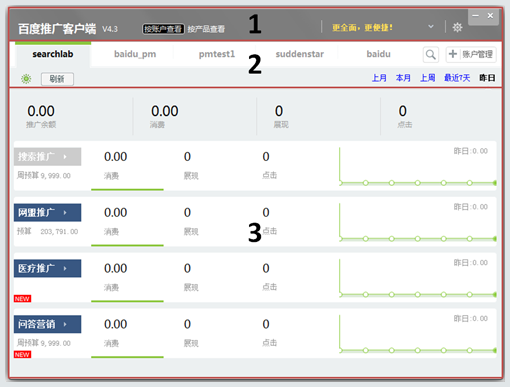Click arrow icon on 医疗推广 button
510x387 pixels.
coord(65,268)
